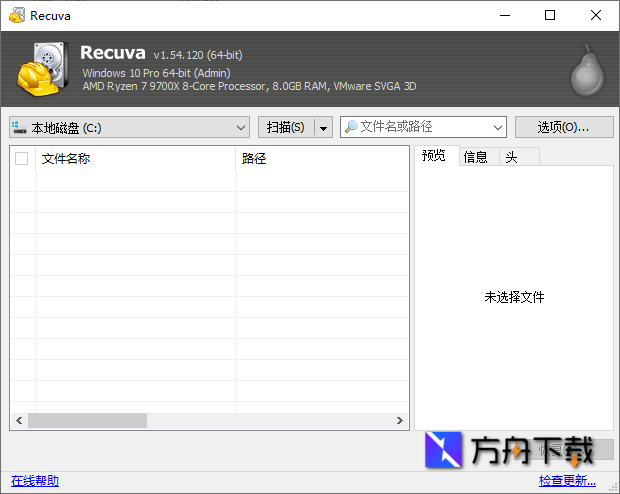620x494 pixels.
Task: Sort by the 文件名称 column header
Action: [x=136, y=159]
